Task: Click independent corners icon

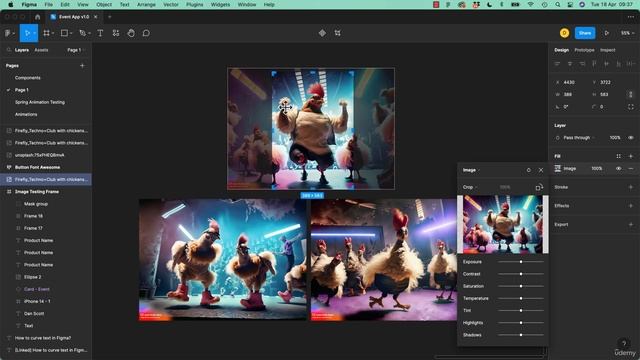Action: (x=631, y=107)
